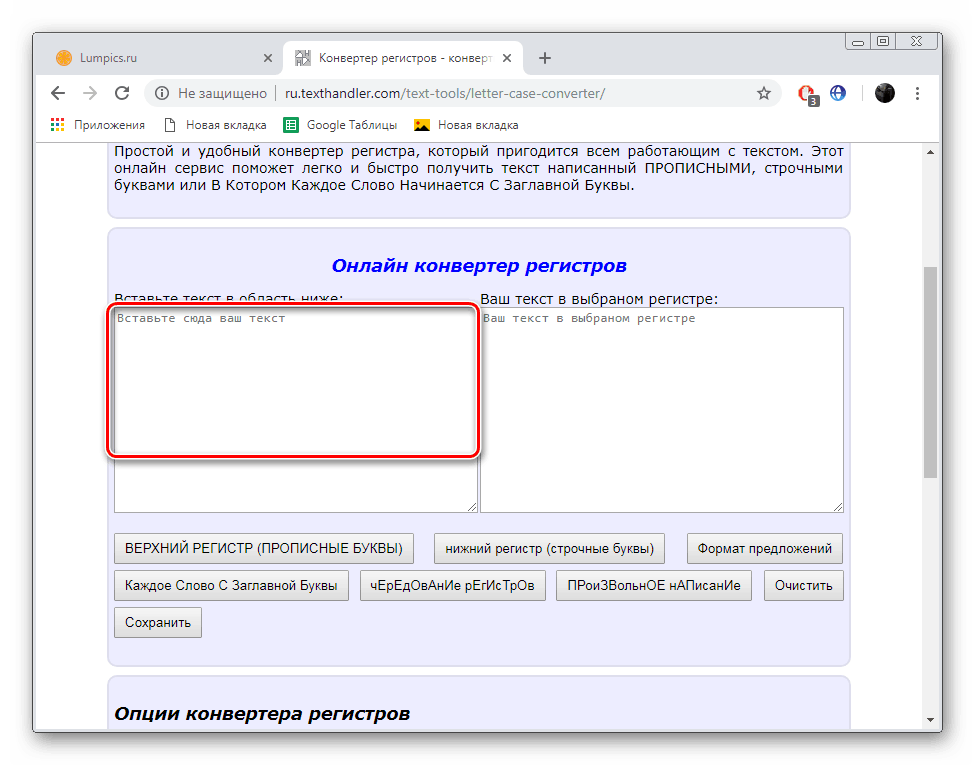The image size is (975, 765).
Task: Save the result with Сохранить
Action: pos(157,622)
